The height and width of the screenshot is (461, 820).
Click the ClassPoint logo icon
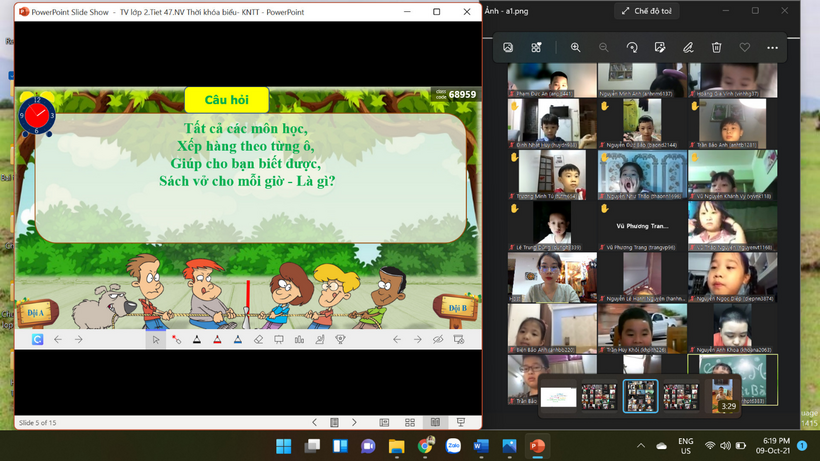37,340
